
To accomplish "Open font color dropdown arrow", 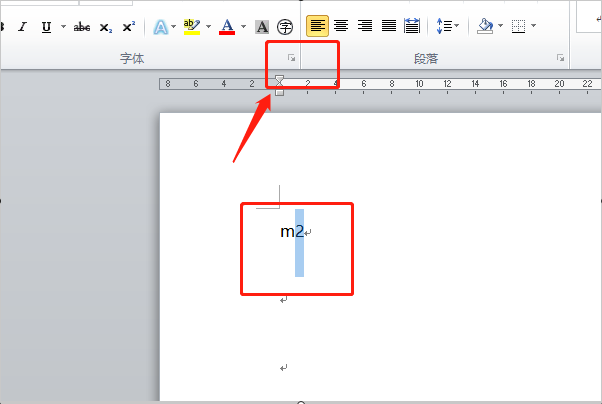I will click(x=243, y=26).
